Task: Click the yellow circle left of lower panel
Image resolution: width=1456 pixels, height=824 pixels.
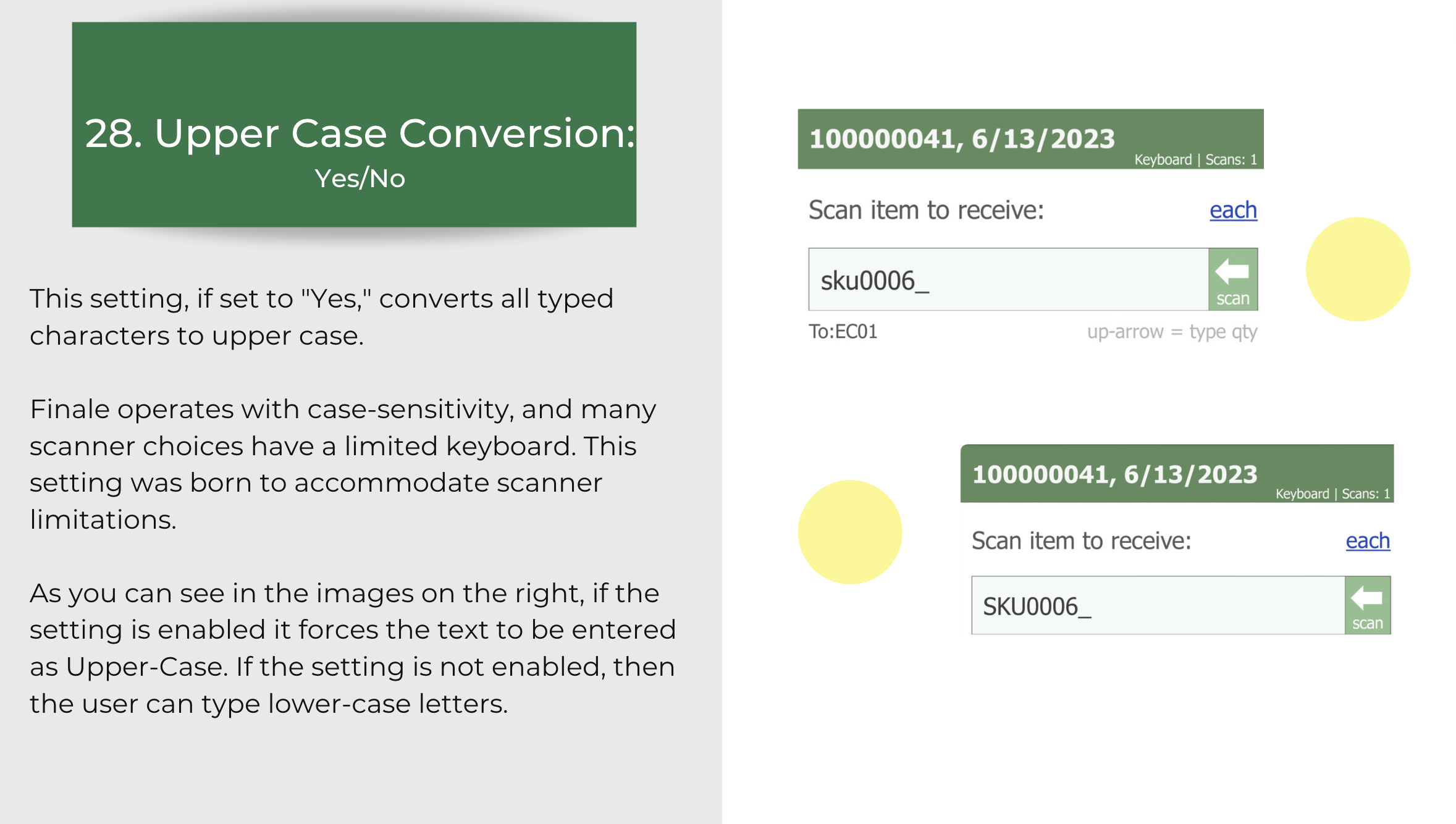Action: tap(850, 532)
